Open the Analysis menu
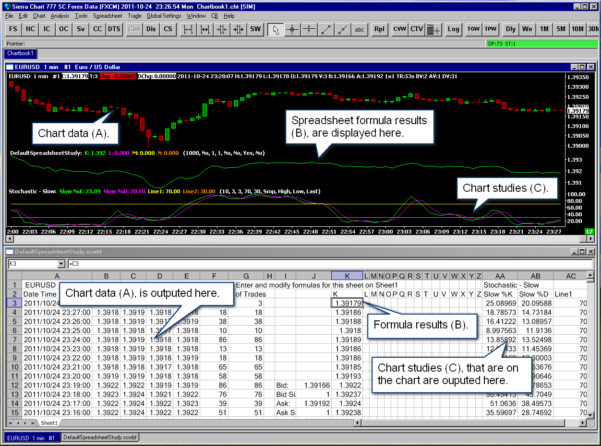The width and height of the screenshot is (601, 446). coord(60,17)
